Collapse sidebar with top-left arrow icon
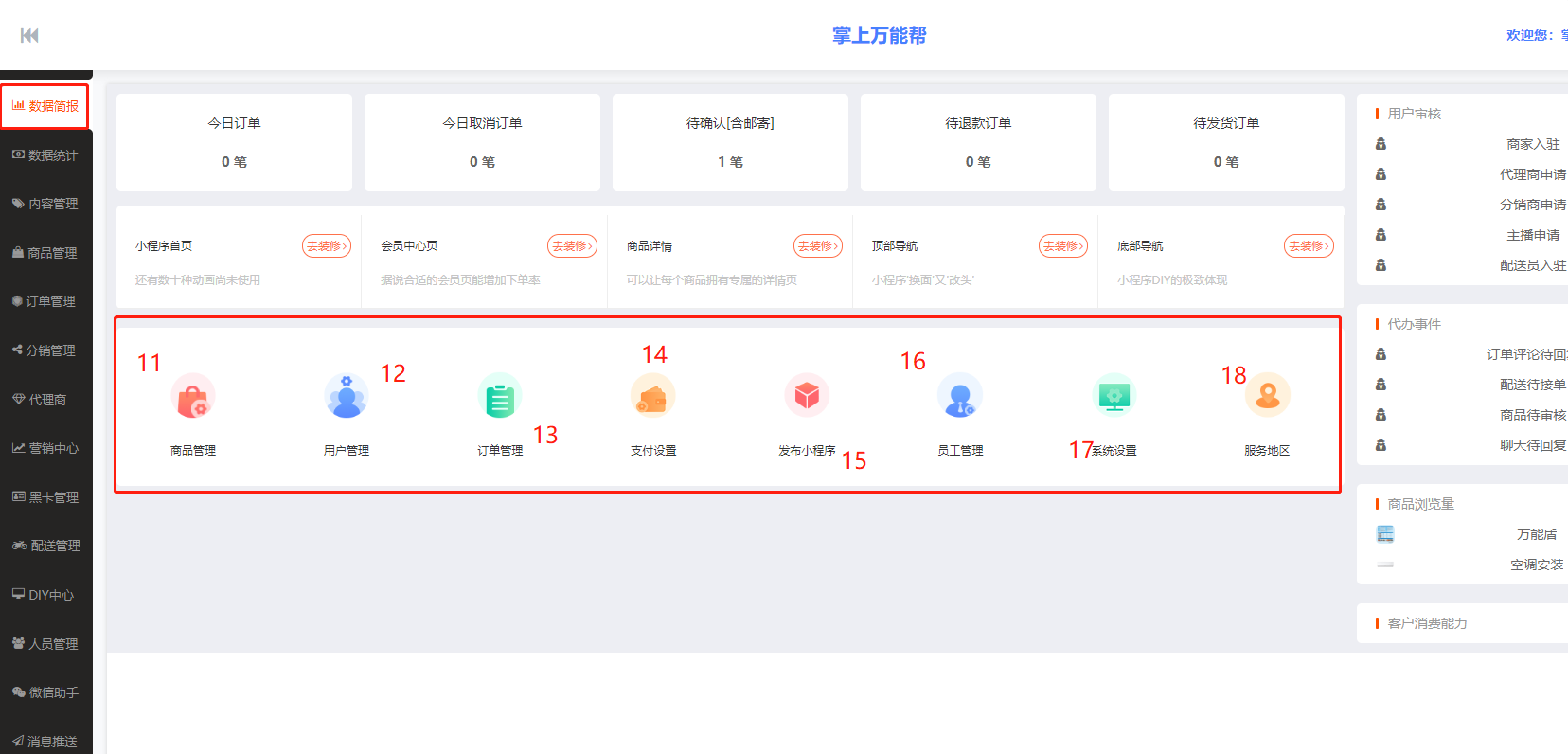 (x=29, y=35)
